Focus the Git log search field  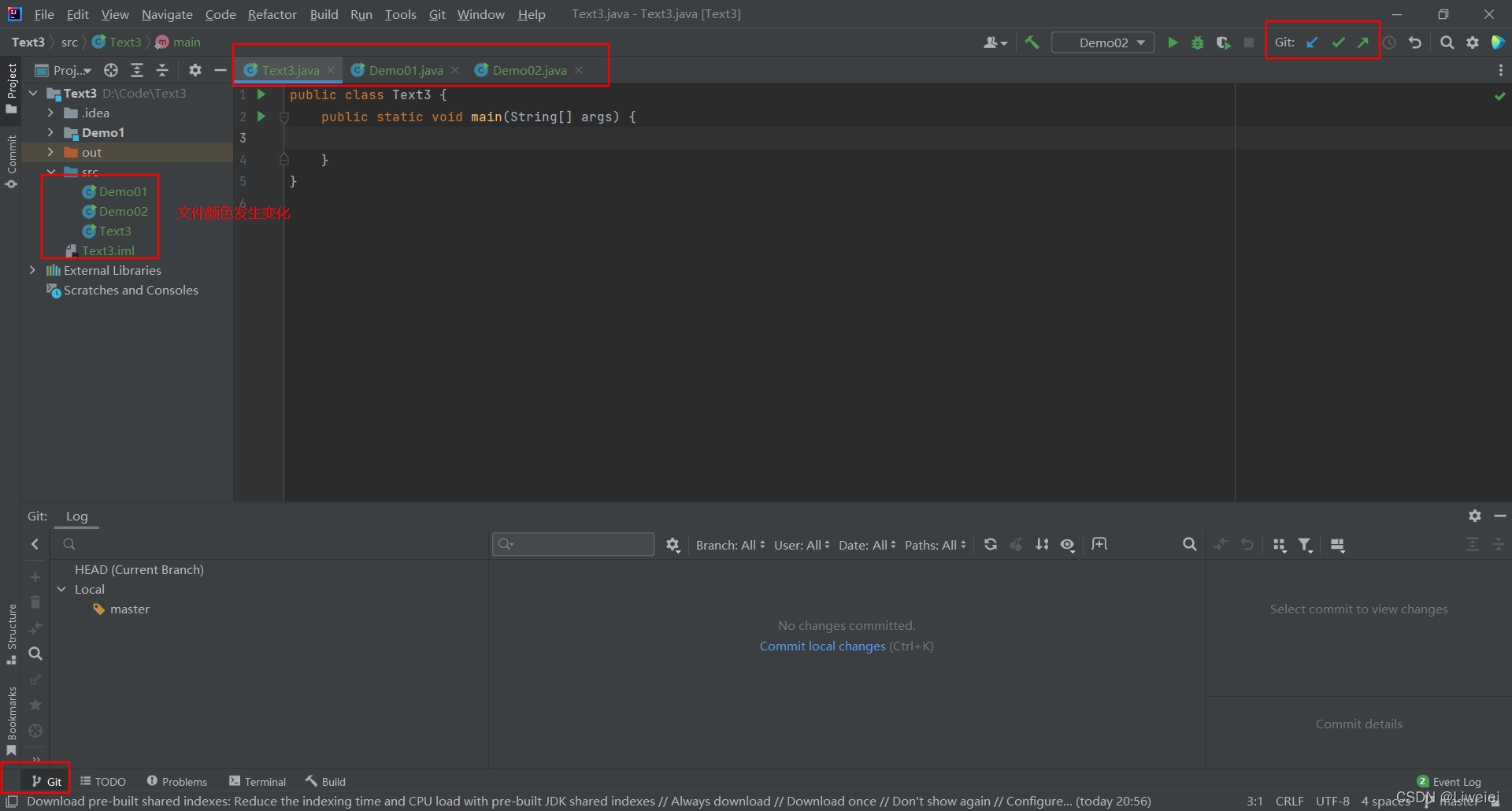point(573,544)
